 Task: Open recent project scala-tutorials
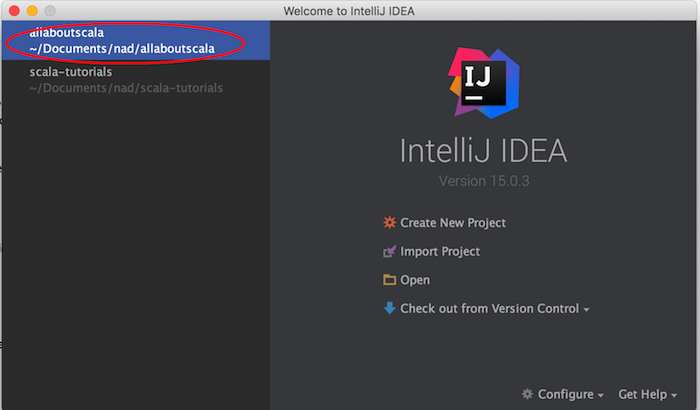click(136, 79)
